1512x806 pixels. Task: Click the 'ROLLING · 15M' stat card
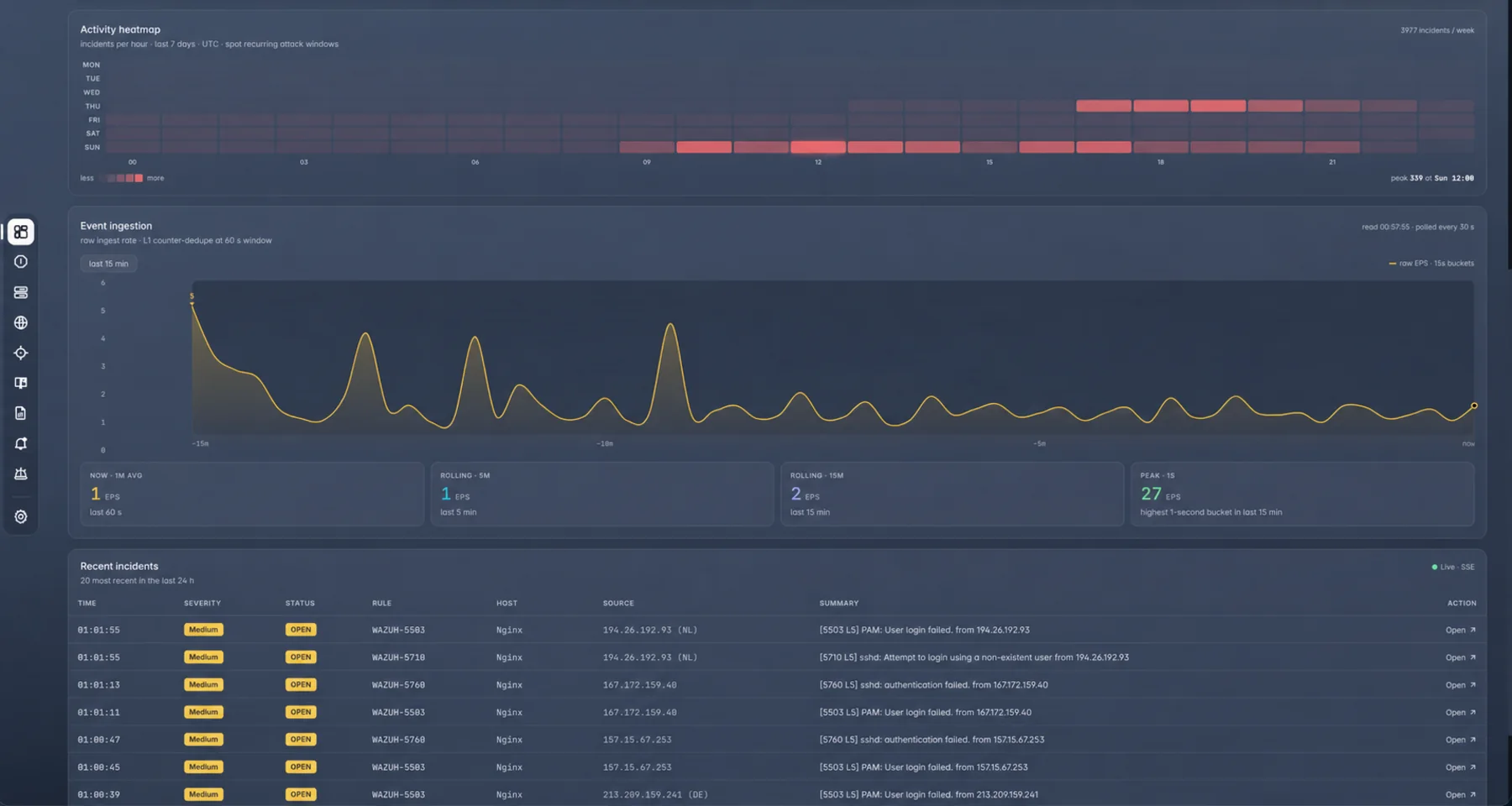[952, 494]
